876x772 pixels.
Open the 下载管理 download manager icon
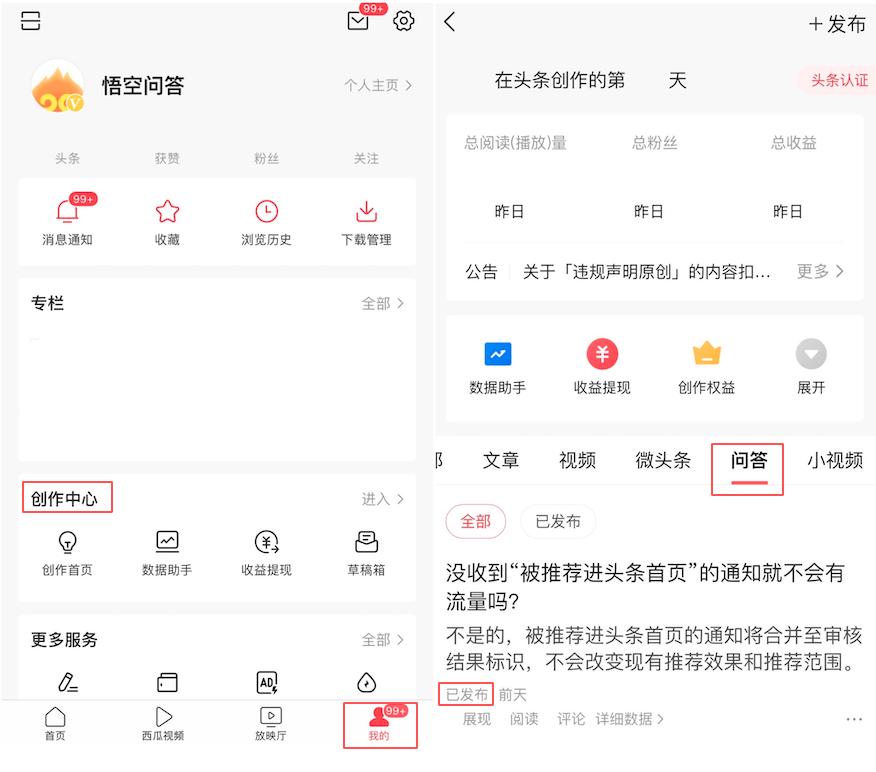point(366,211)
